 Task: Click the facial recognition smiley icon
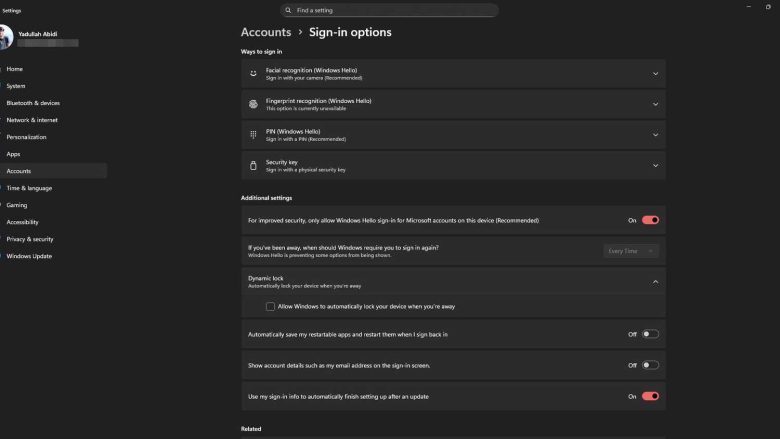point(253,73)
